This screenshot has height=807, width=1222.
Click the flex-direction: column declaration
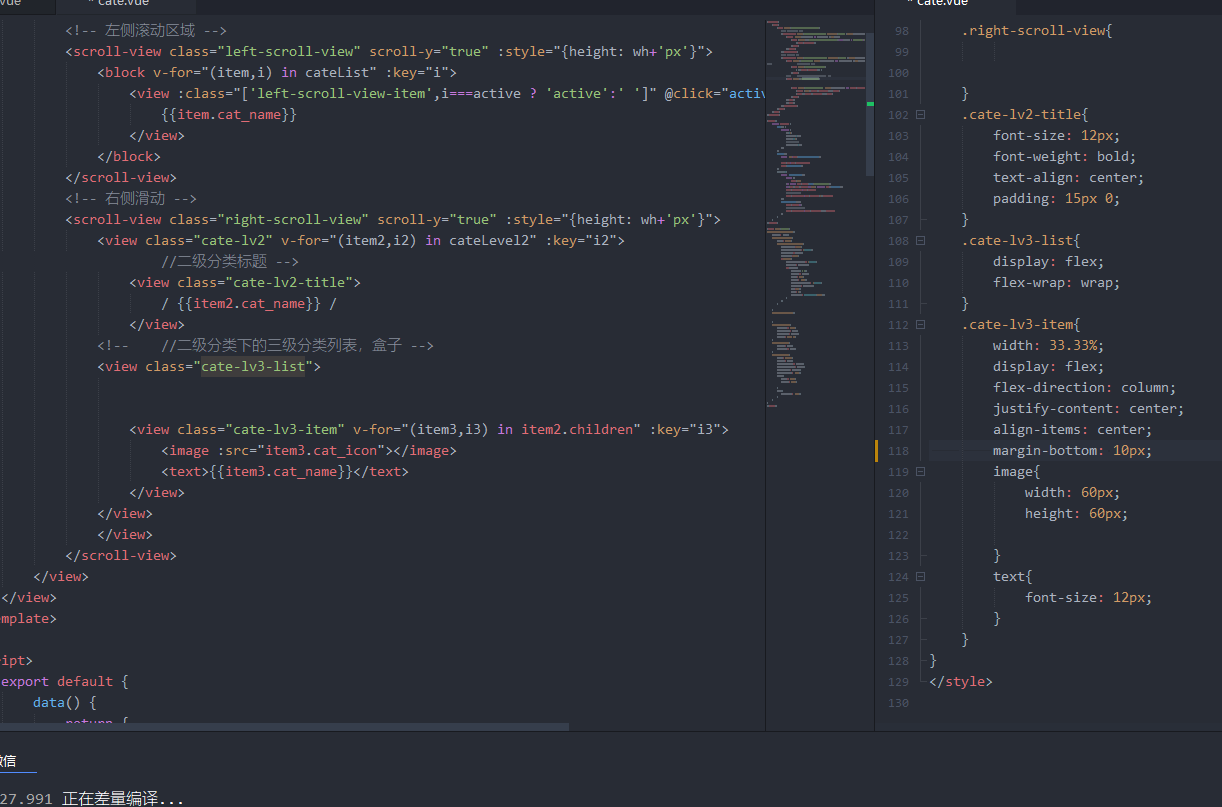click(1084, 387)
